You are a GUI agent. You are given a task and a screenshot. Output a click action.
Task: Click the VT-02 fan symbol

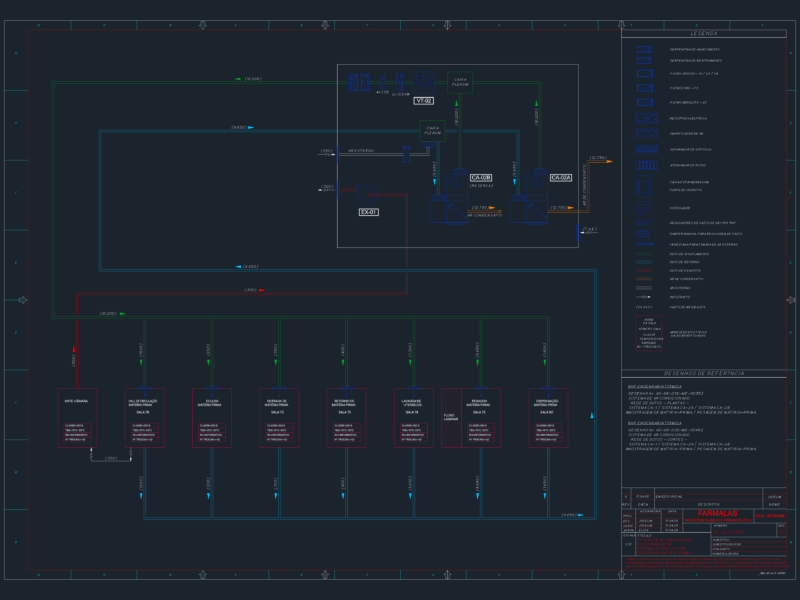(x=423, y=82)
